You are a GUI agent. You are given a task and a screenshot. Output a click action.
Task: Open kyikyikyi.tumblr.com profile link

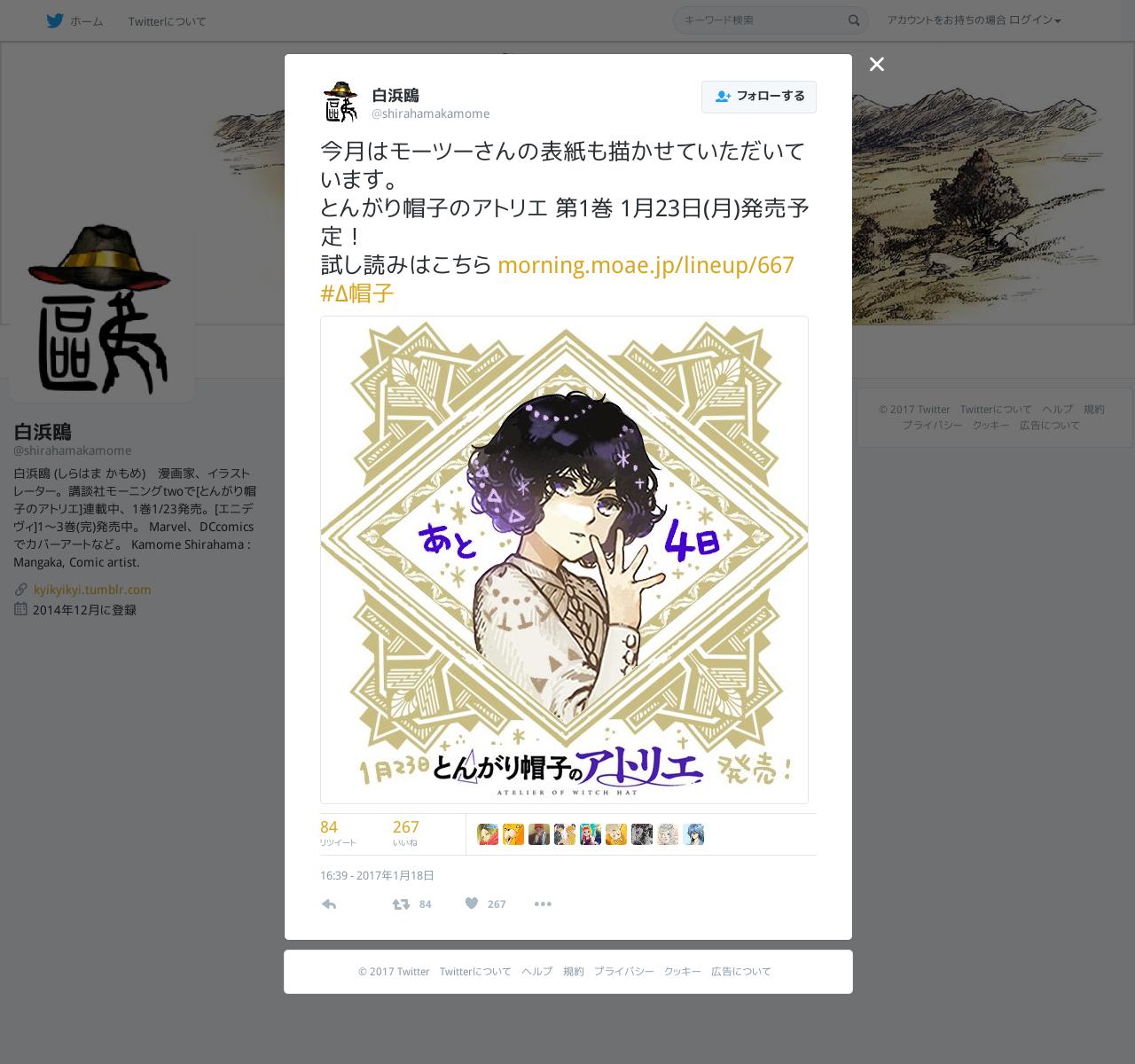tap(92, 589)
